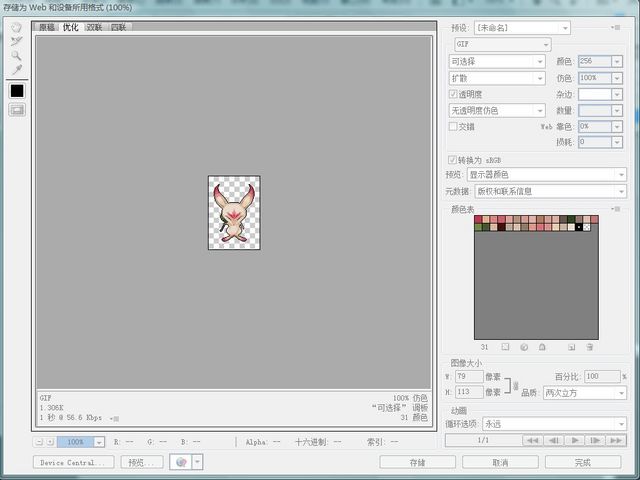This screenshot has width=640, height=480.
Task: Toggle the 转换为 sRGB checkbox
Action: coord(452,160)
